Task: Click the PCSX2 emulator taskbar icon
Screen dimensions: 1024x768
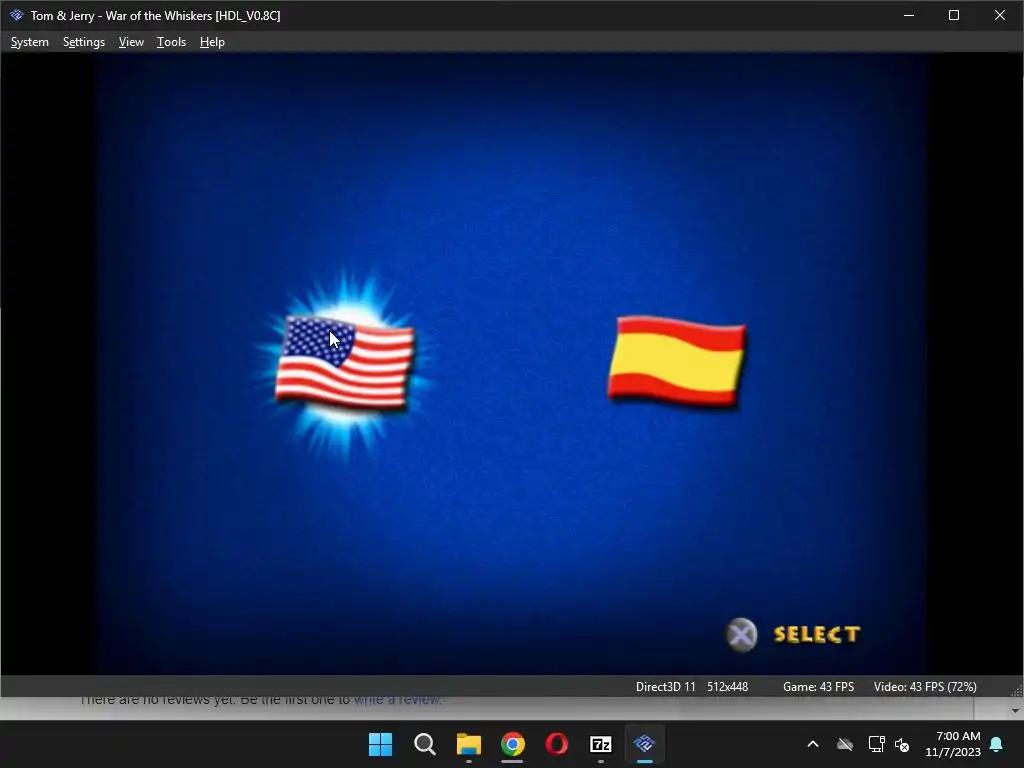Action: (x=645, y=744)
